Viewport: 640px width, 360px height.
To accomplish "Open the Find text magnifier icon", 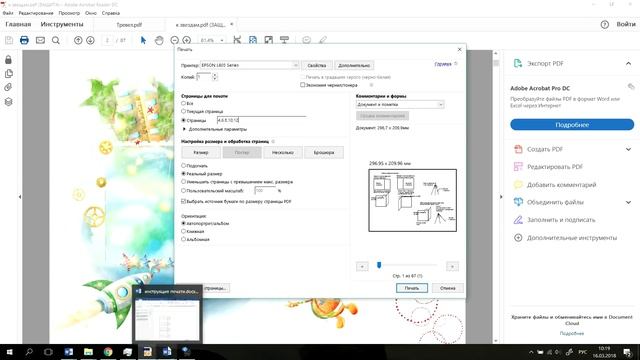I will [x=56, y=40].
